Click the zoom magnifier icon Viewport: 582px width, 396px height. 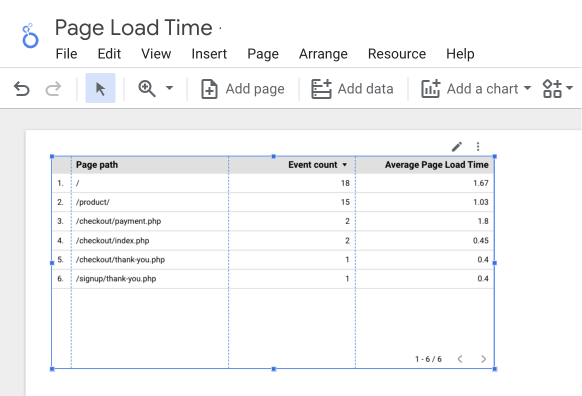147,89
